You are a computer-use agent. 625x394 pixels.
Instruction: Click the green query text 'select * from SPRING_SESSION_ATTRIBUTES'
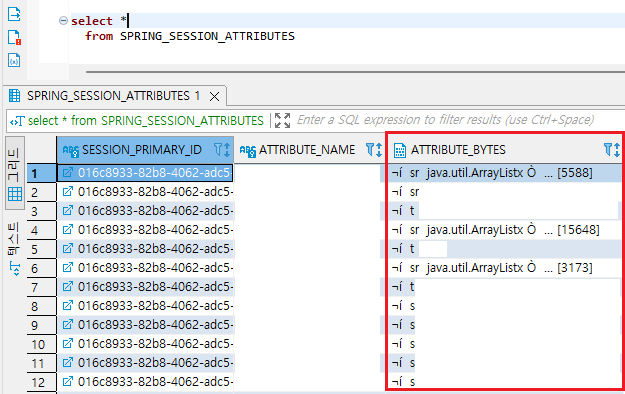145,120
